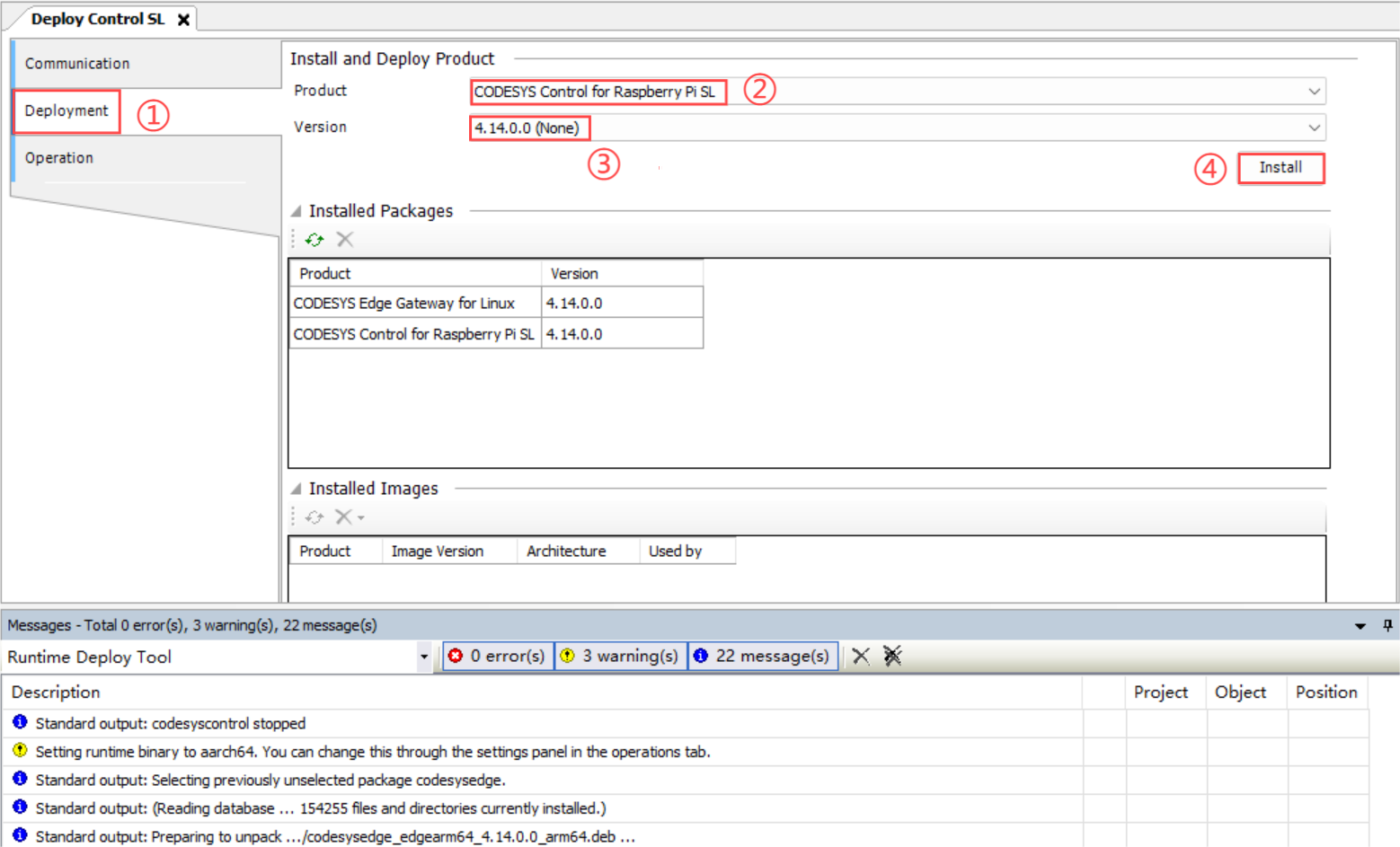The height and width of the screenshot is (847, 1400).
Task: Click the Install button
Action: (x=1280, y=168)
